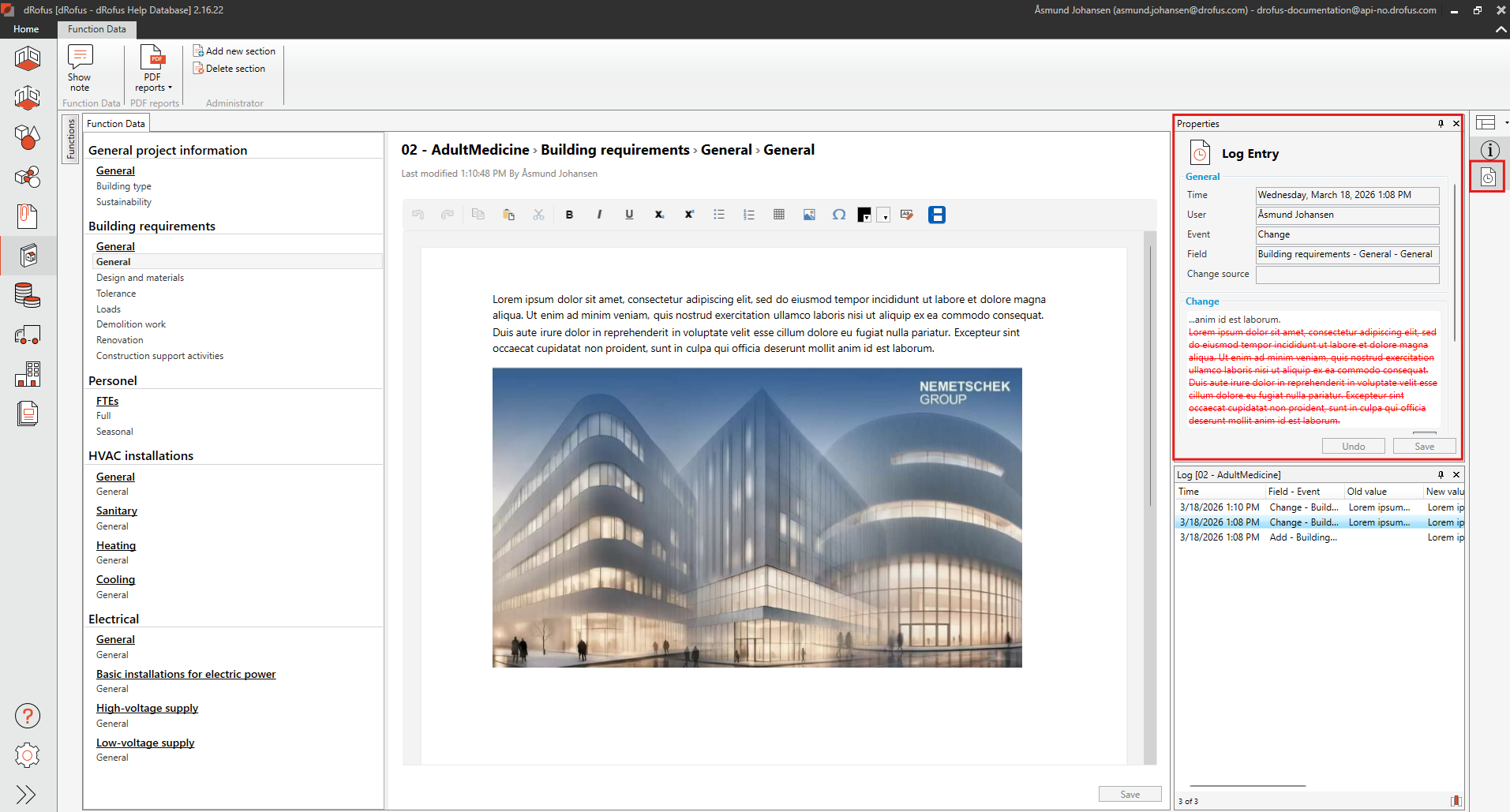Open the text highlight color dropdown
1510x812 pixels.
pyautogui.click(x=885, y=215)
